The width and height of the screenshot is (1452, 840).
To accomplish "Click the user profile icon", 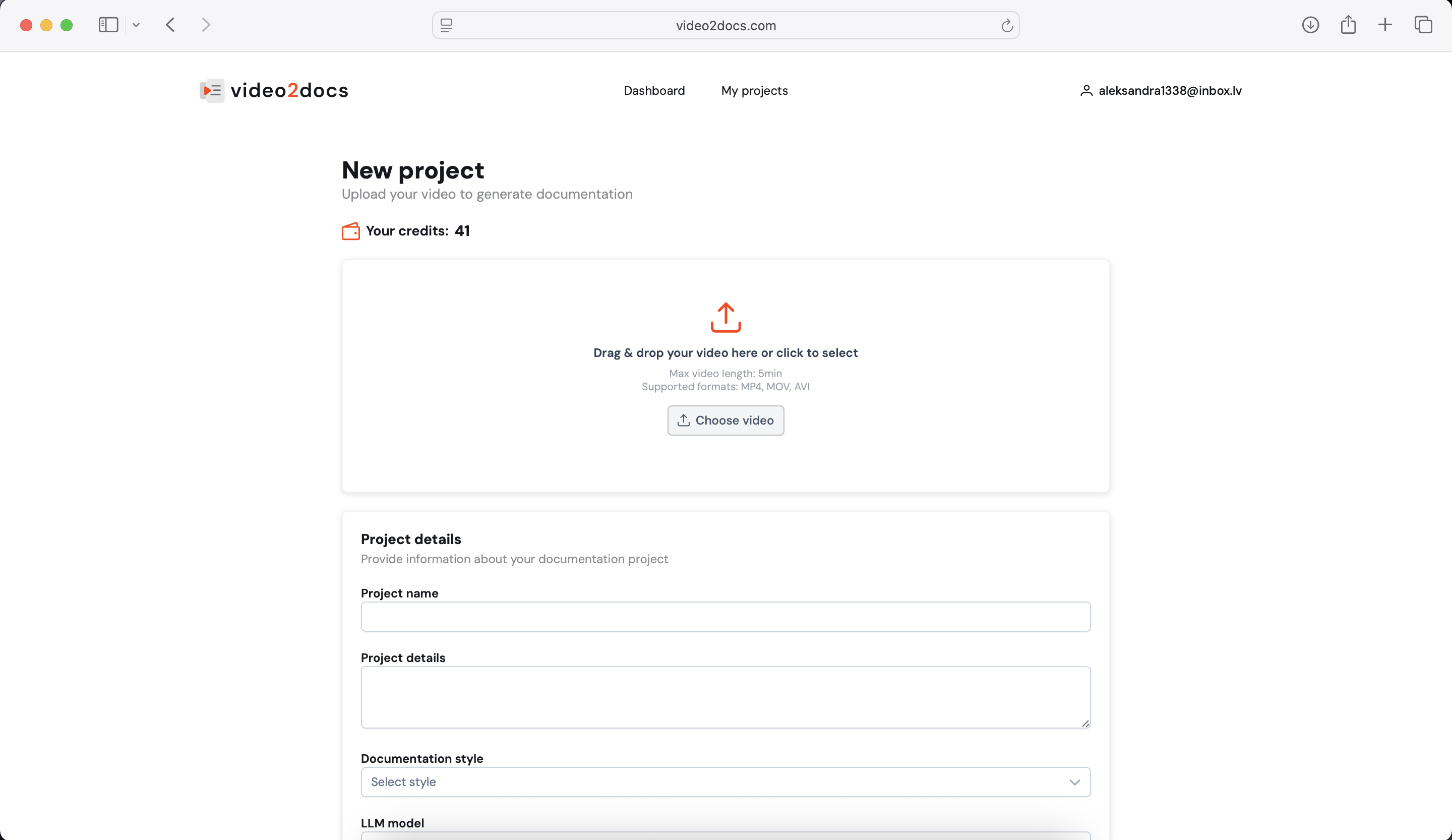I will (x=1086, y=90).
